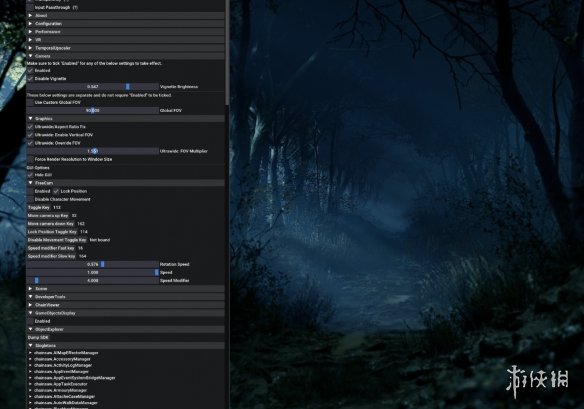Image resolution: width=584 pixels, height=409 pixels.
Task: Set the FreeCam Speed slider
Action: tap(92, 272)
